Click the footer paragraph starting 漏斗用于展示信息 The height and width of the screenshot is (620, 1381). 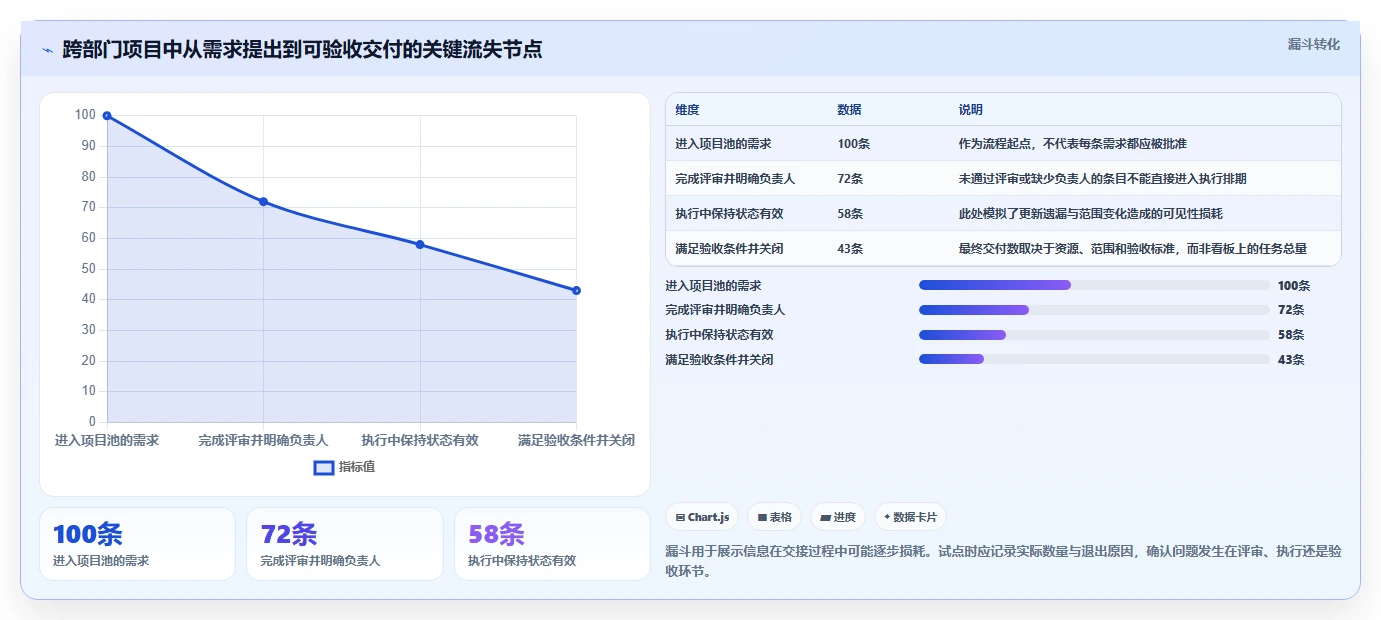(x=1003, y=562)
